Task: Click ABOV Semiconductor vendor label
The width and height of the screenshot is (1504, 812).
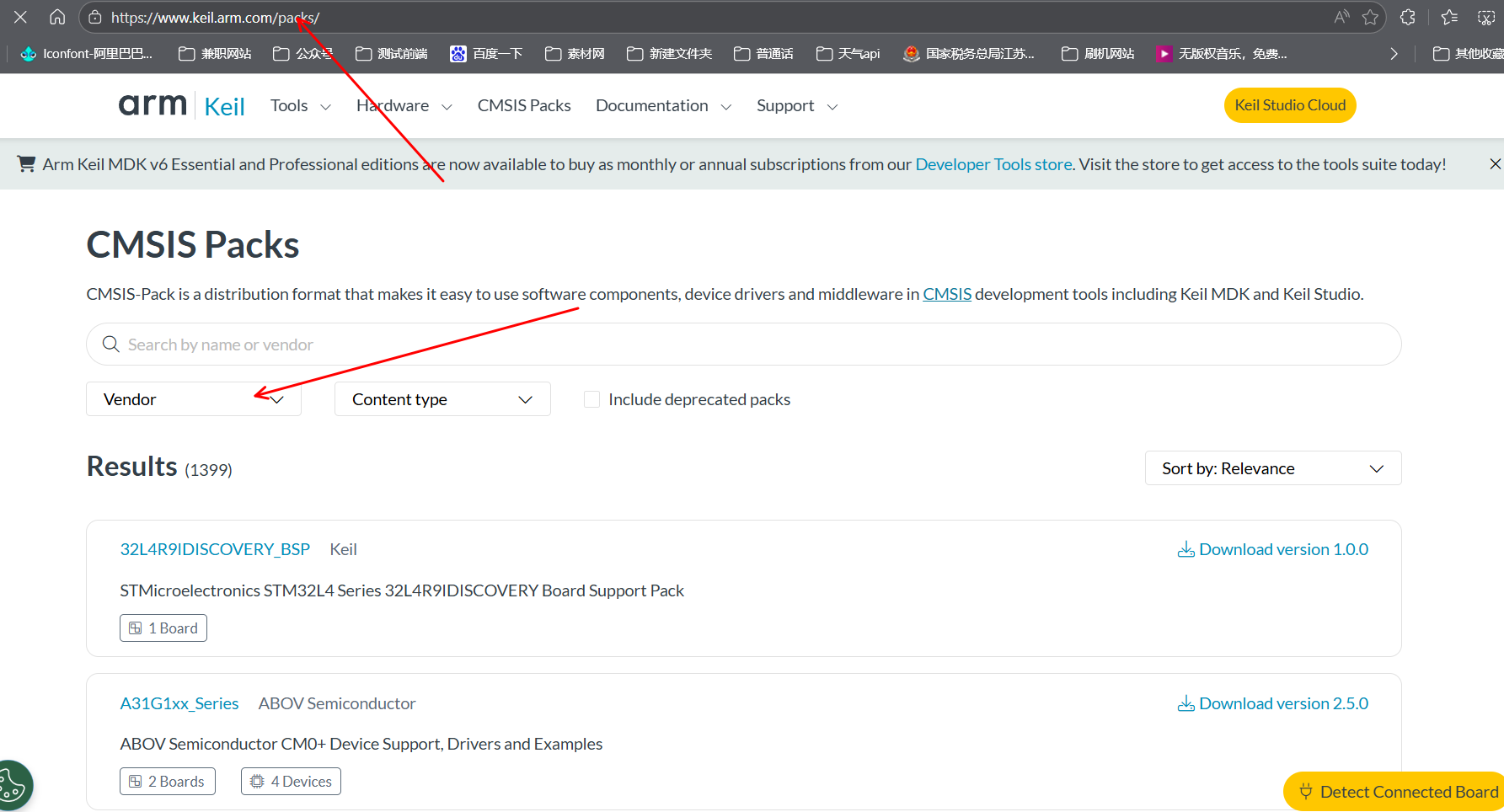Action: (337, 703)
